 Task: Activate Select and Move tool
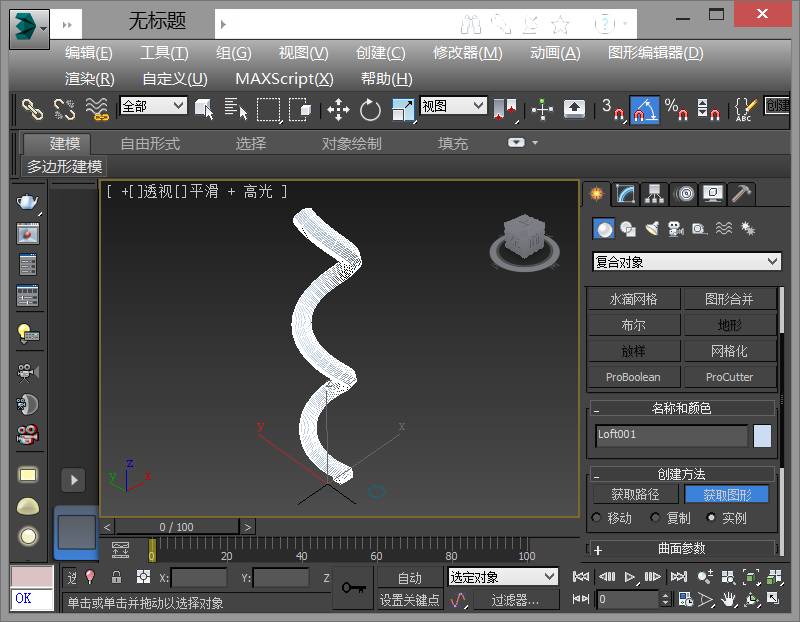coord(338,110)
